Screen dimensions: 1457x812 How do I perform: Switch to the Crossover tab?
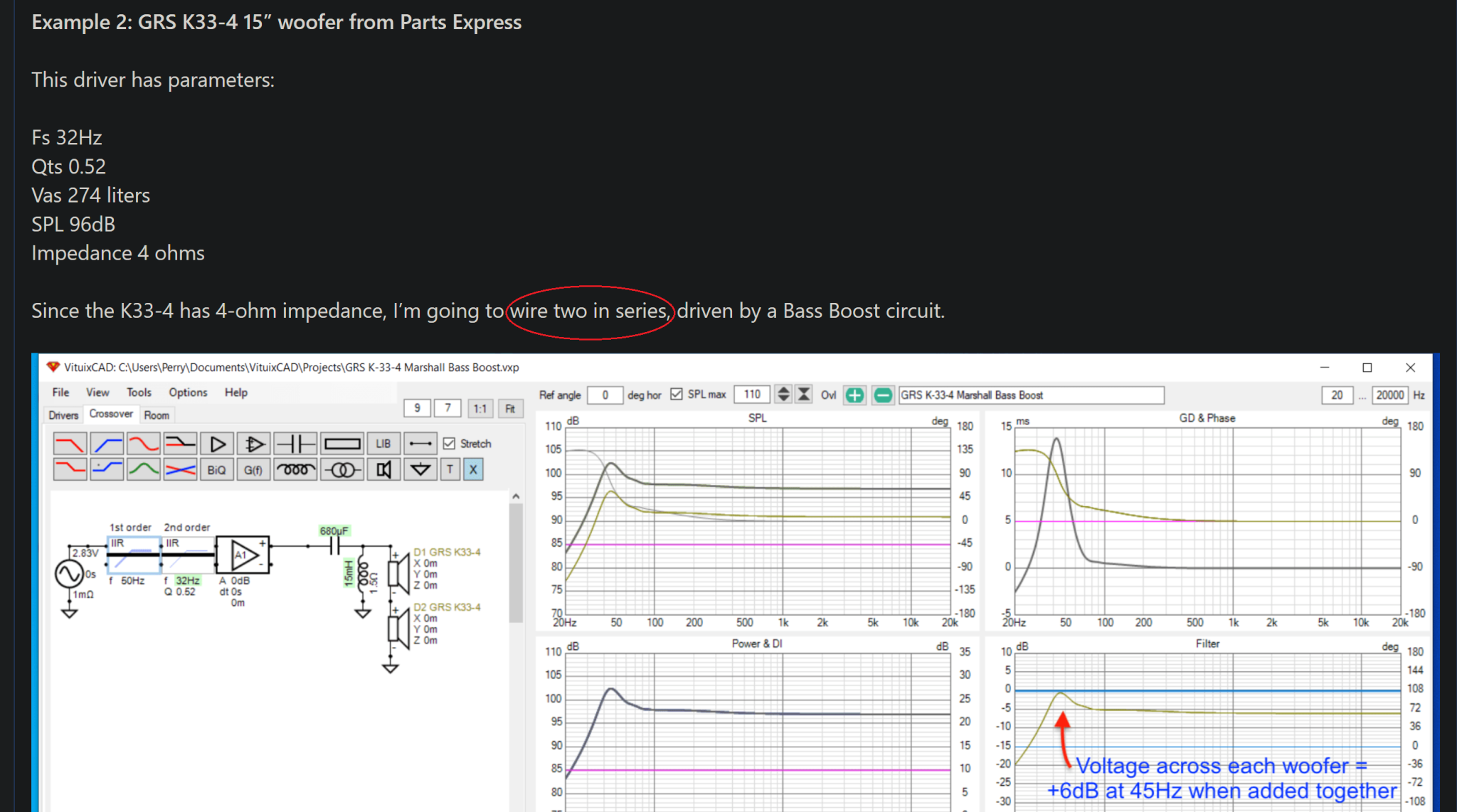point(111,414)
